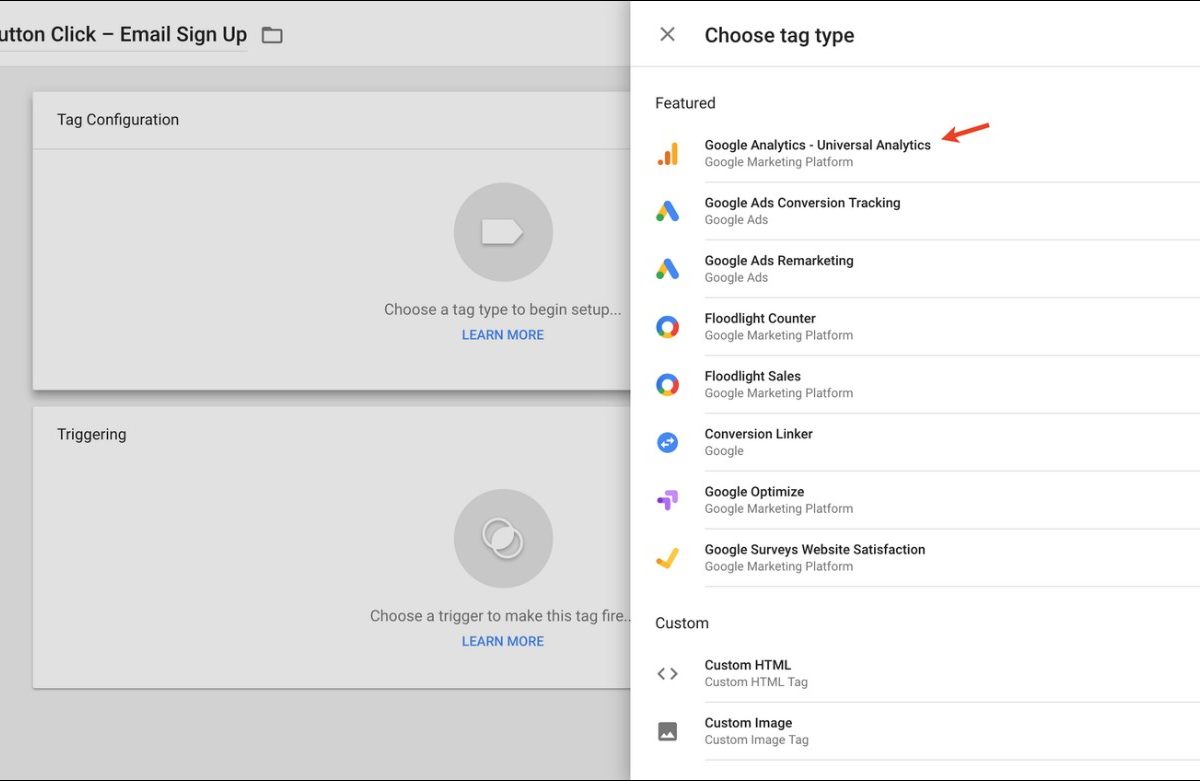Screen dimensions: 1200x781
Task: Pick Custom HTML tag option
Action: tap(747, 665)
